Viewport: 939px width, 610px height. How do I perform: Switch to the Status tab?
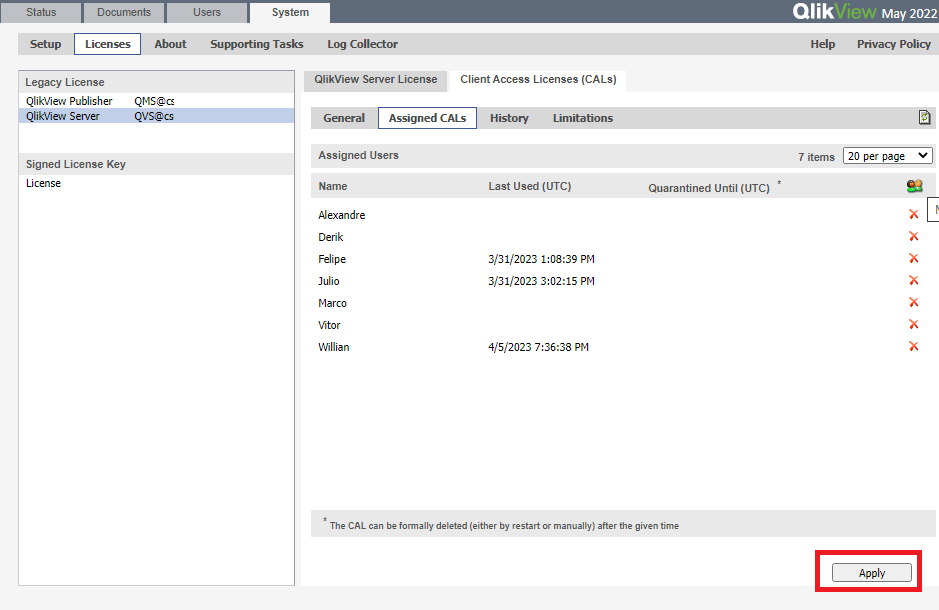41,12
